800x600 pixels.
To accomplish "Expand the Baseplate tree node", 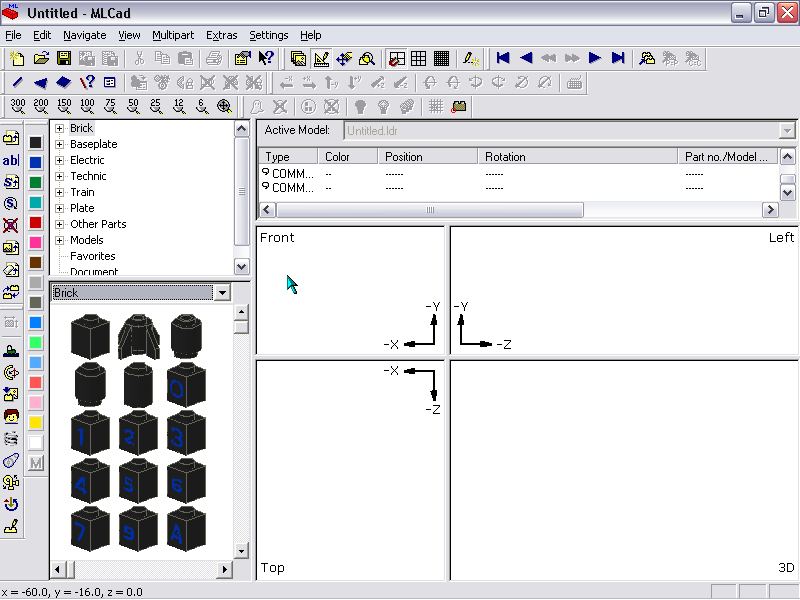I will pos(59,144).
